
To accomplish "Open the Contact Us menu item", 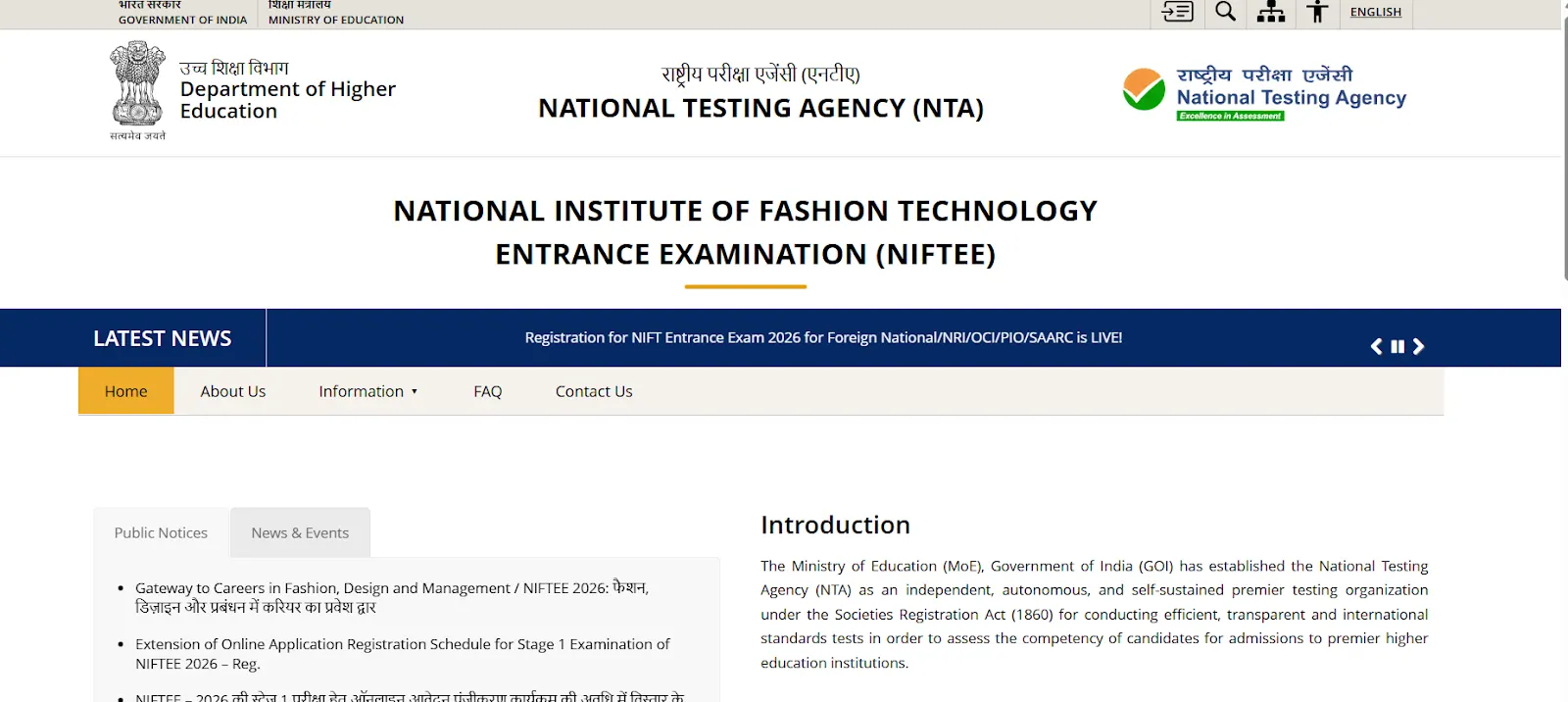I will click(594, 391).
